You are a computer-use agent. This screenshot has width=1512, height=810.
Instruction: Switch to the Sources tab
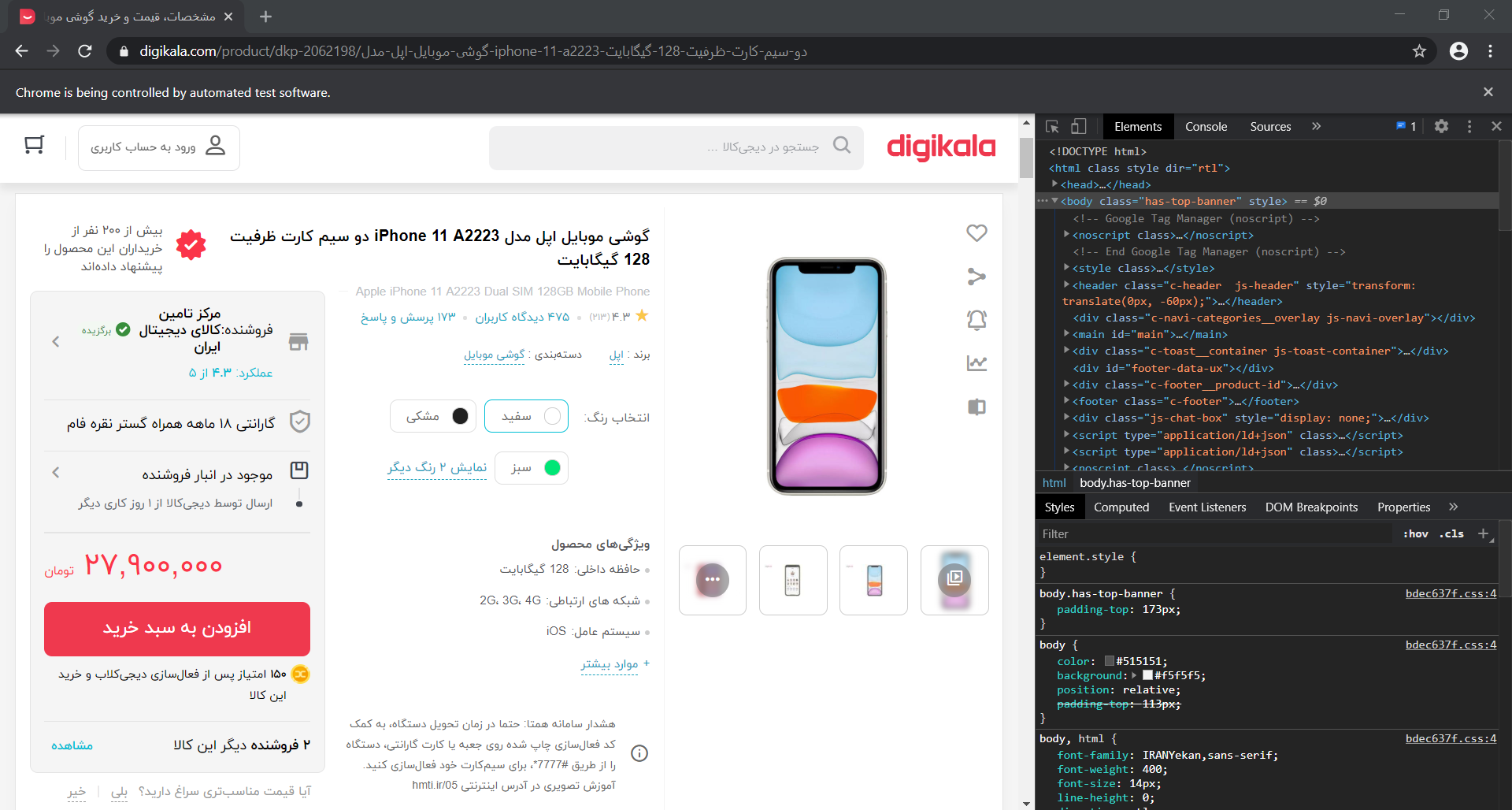(1270, 127)
